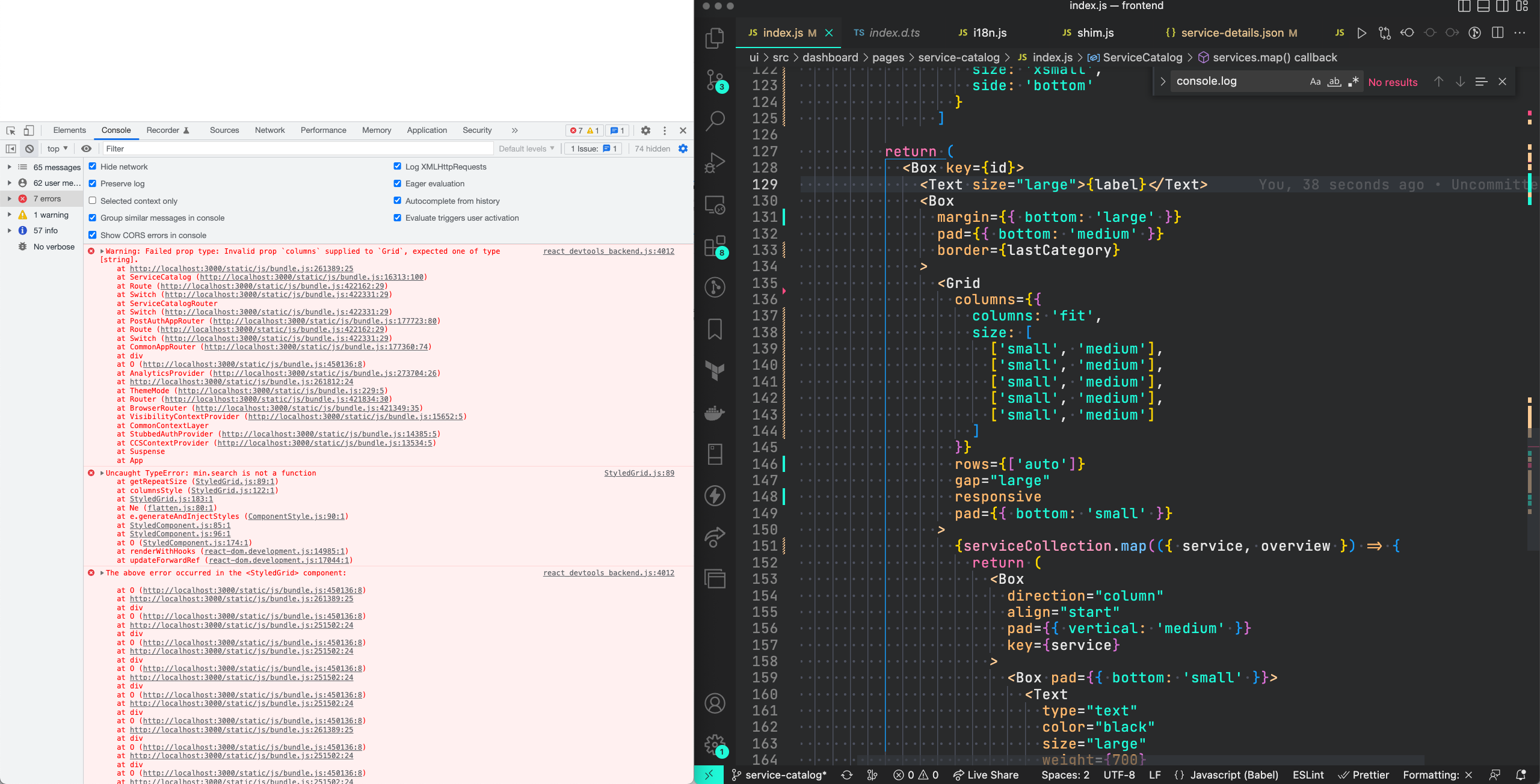This screenshot has width=1540, height=784.
Task: Switch to the Network tab in DevTools
Action: [x=269, y=130]
